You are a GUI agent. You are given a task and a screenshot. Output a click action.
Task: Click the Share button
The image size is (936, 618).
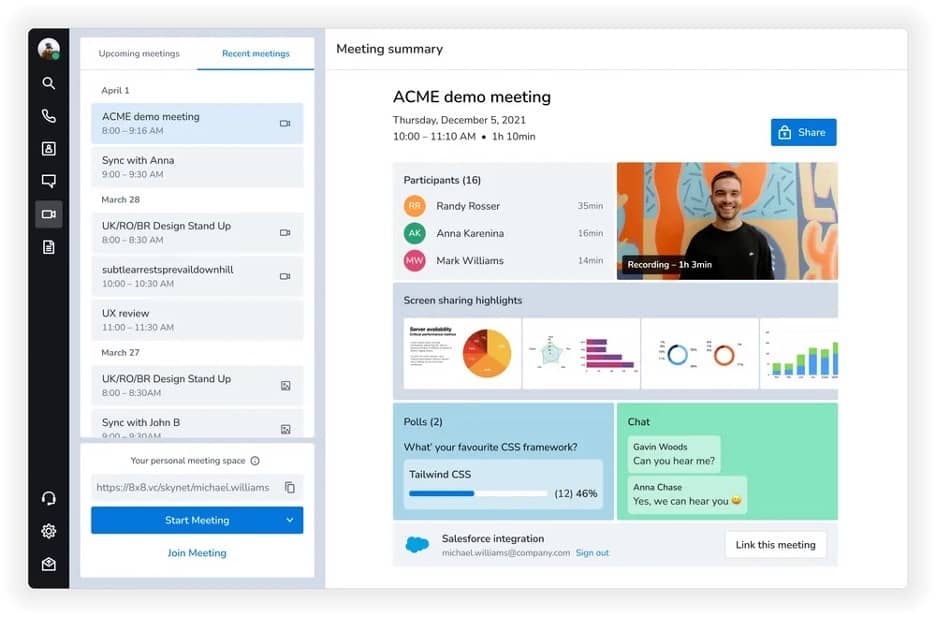(x=803, y=132)
